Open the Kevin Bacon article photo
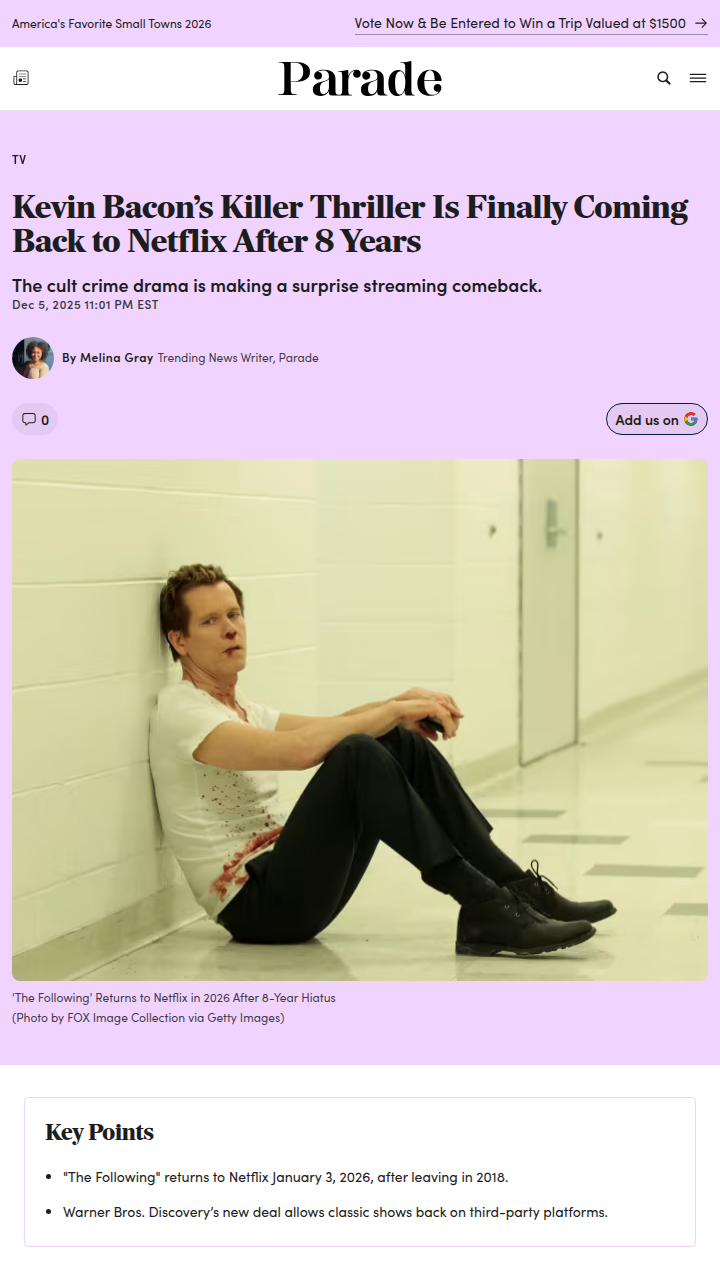The width and height of the screenshot is (720, 1280). (360, 720)
